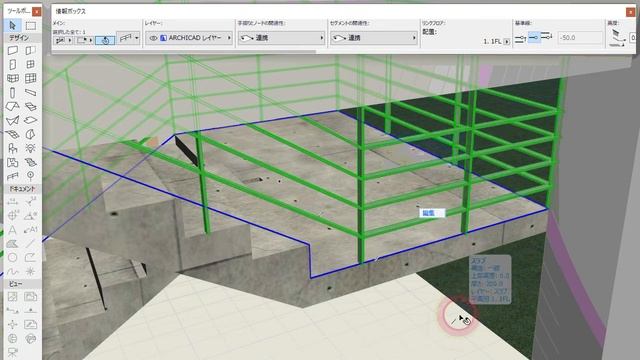Viewport: 640px width, 360px height.
Task: Select the Wall tool in toolbox
Action: [13, 51]
